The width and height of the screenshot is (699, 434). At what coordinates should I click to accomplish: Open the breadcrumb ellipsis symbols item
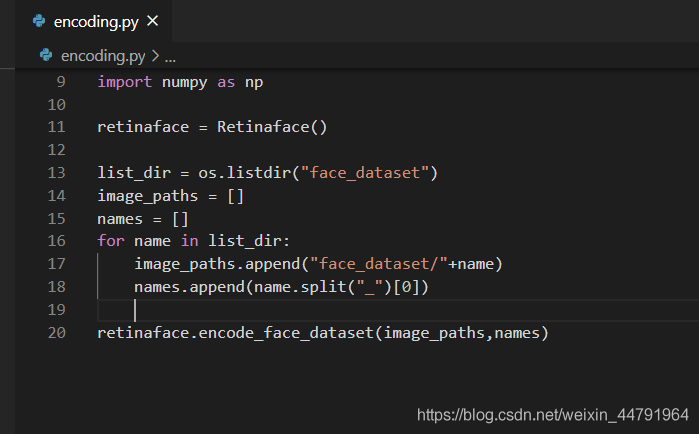click(170, 57)
